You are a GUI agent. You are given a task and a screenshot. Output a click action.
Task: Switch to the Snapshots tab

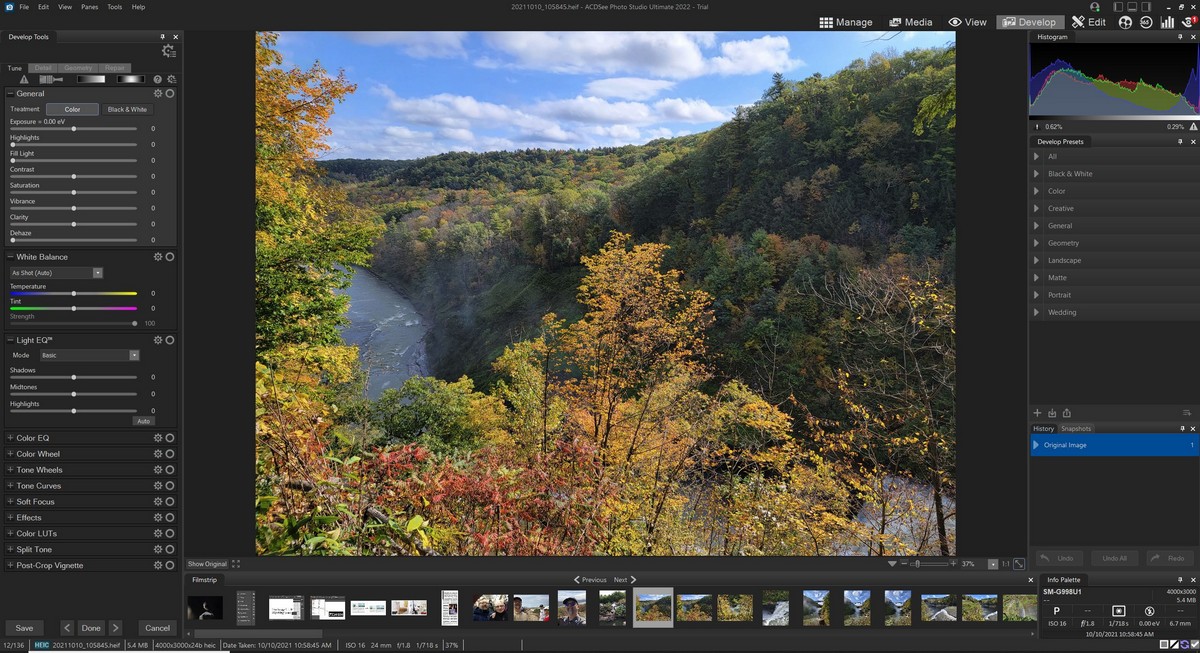(x=1076, y=428)
